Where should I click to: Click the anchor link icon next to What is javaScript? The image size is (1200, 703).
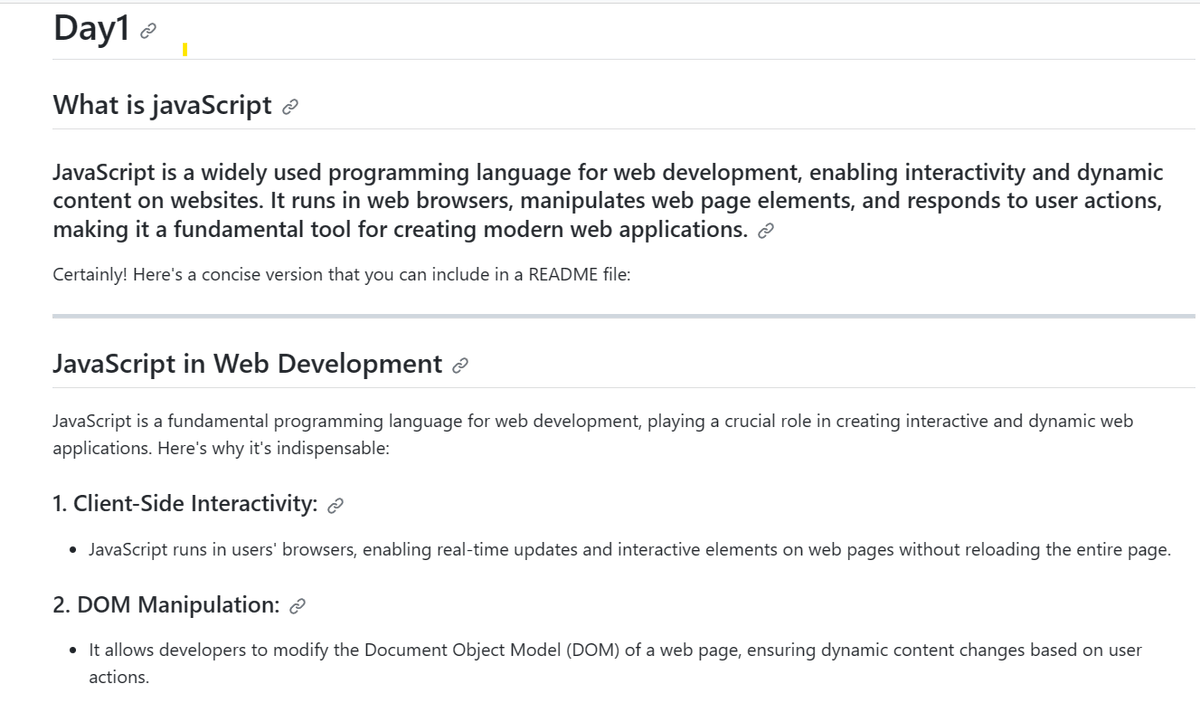[x=290, y=106]
